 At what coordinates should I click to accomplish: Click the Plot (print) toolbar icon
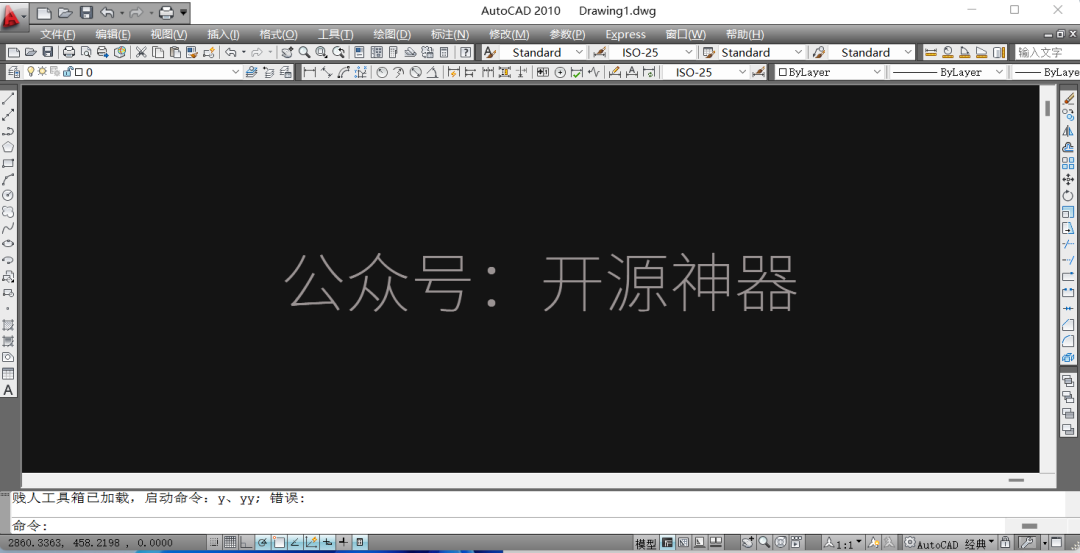click(69, 52)
